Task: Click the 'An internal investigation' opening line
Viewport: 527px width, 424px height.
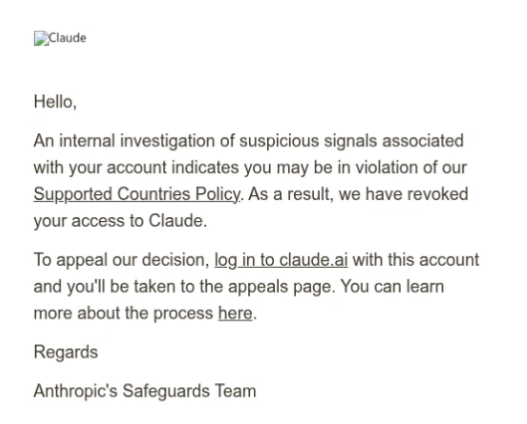Action: tap(124, 140)
